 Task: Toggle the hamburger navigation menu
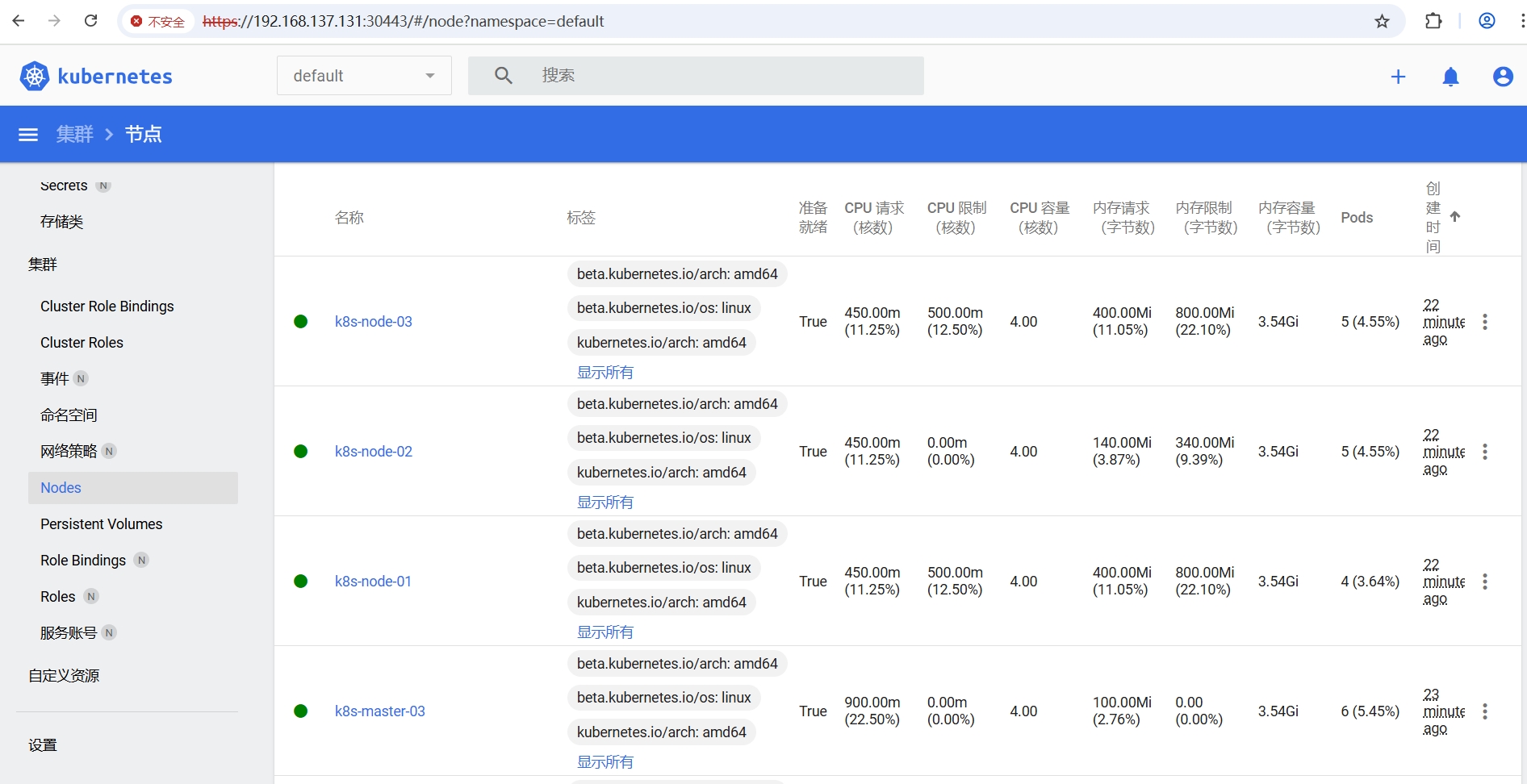tap(28, 134)
